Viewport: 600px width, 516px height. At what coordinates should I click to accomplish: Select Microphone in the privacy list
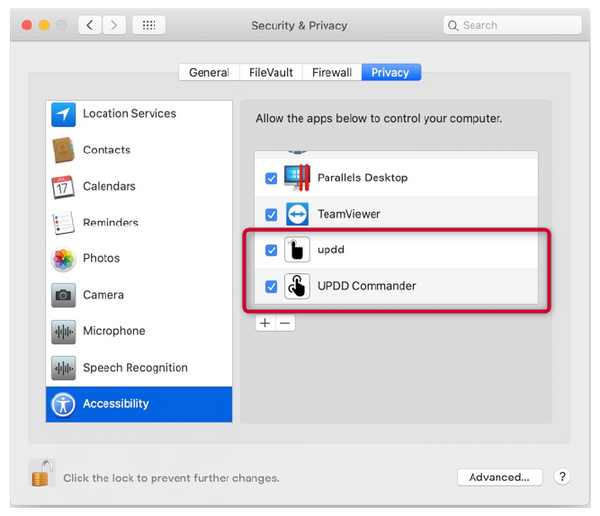[139, 331]
